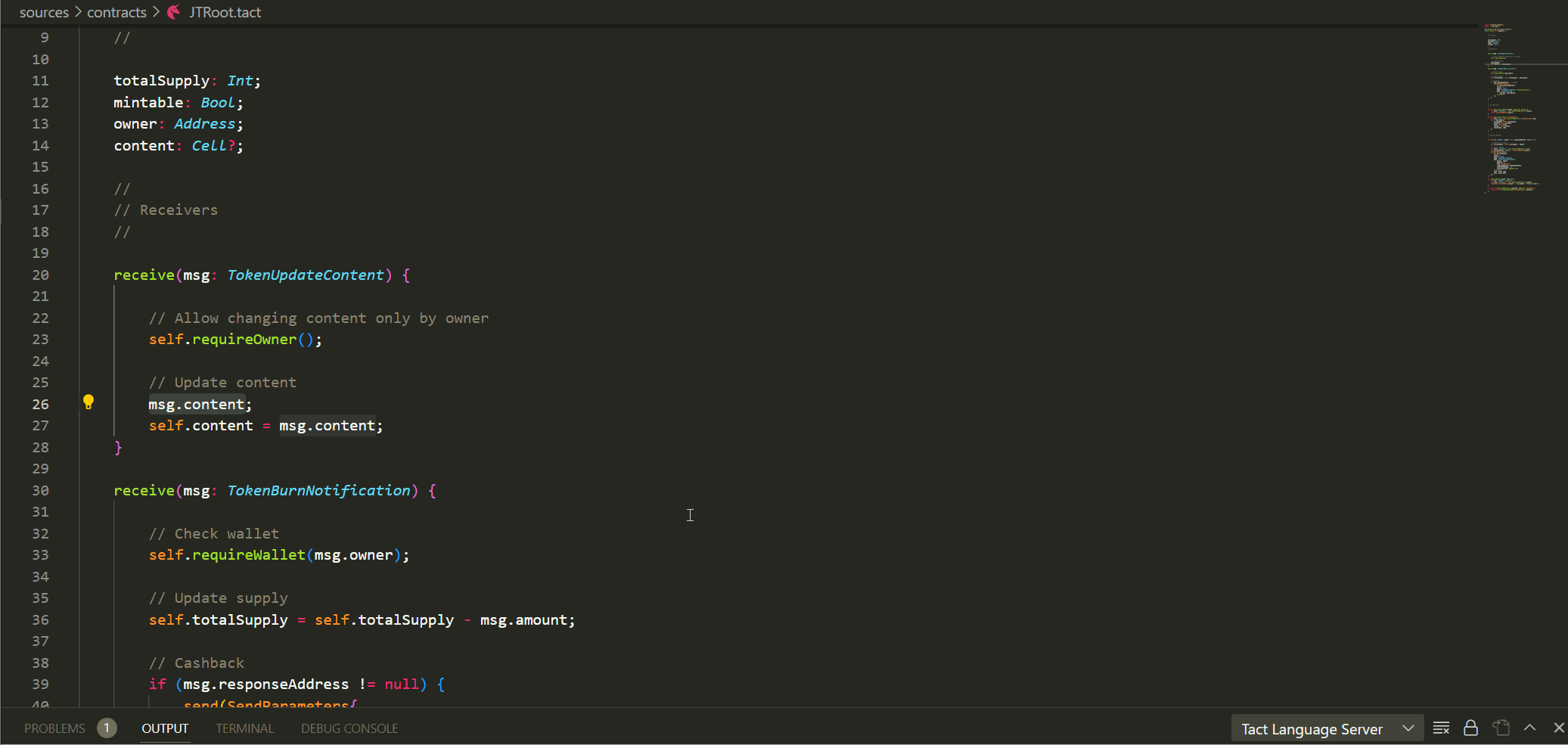Clear the output using the clear output icon
The height and width of the screenshot is (745, 1568).
click(1441, 728)
